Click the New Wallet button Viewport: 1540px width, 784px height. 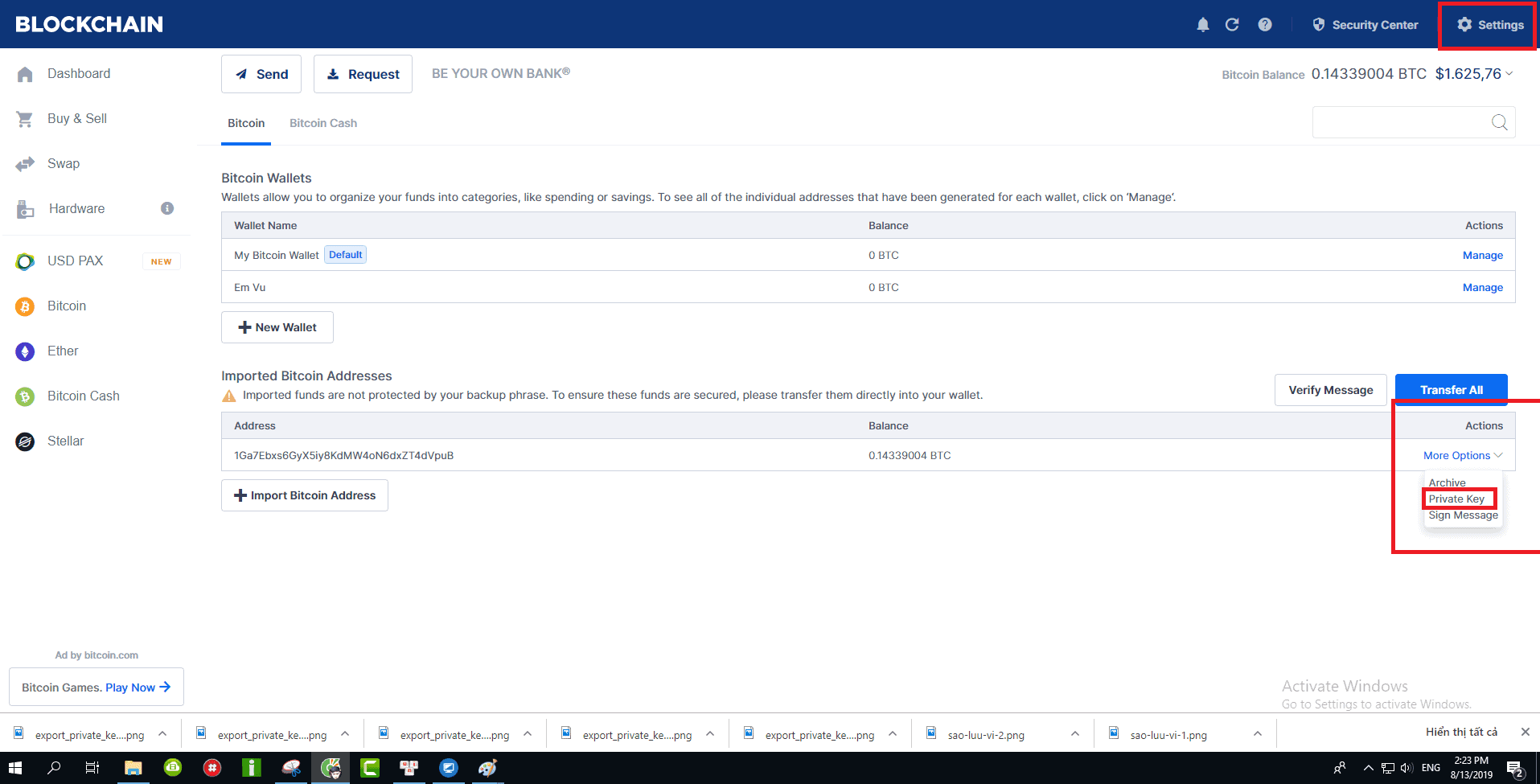click(277, 327)
